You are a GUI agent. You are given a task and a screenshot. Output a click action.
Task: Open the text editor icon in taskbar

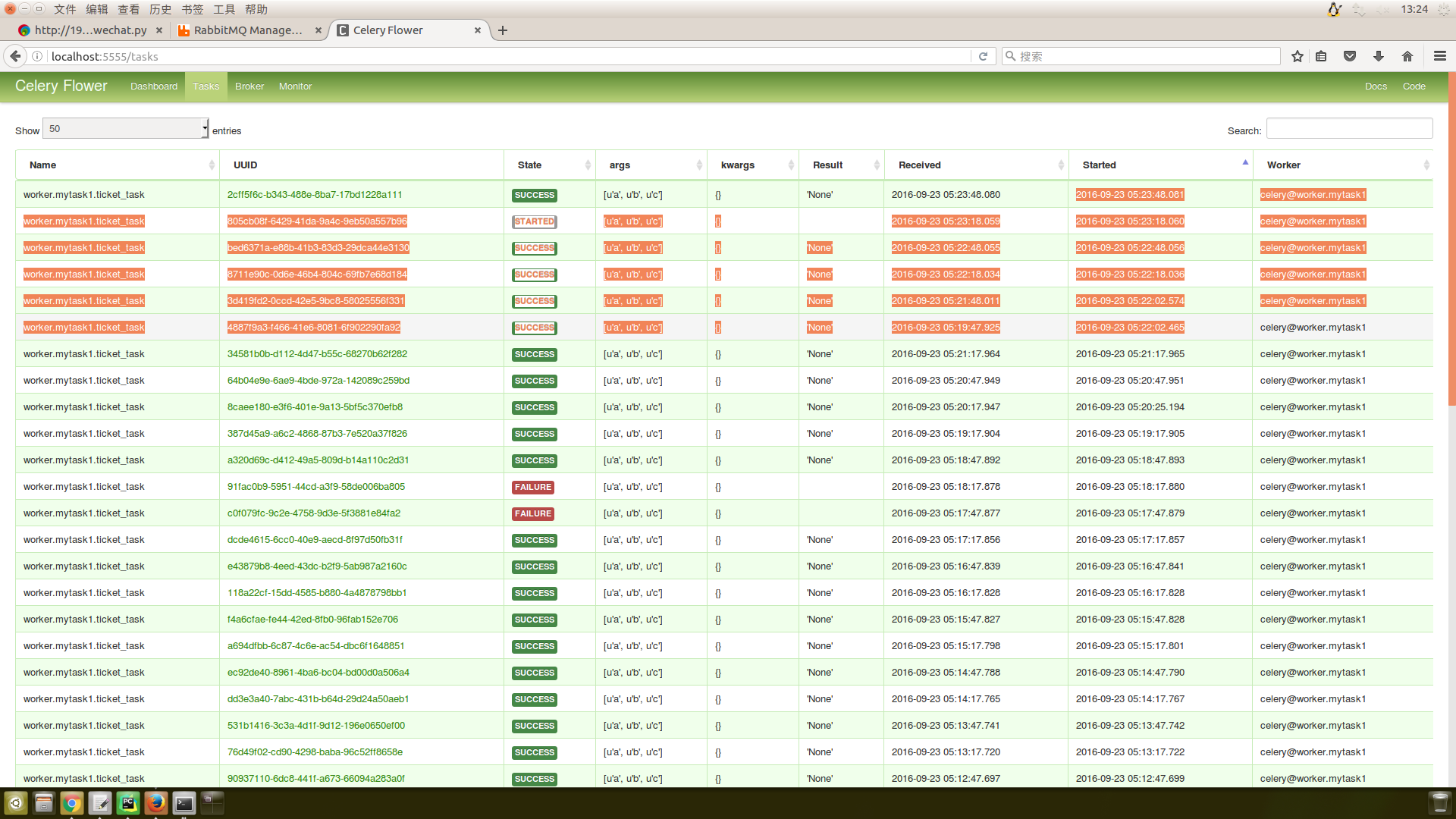coord(100,803)
